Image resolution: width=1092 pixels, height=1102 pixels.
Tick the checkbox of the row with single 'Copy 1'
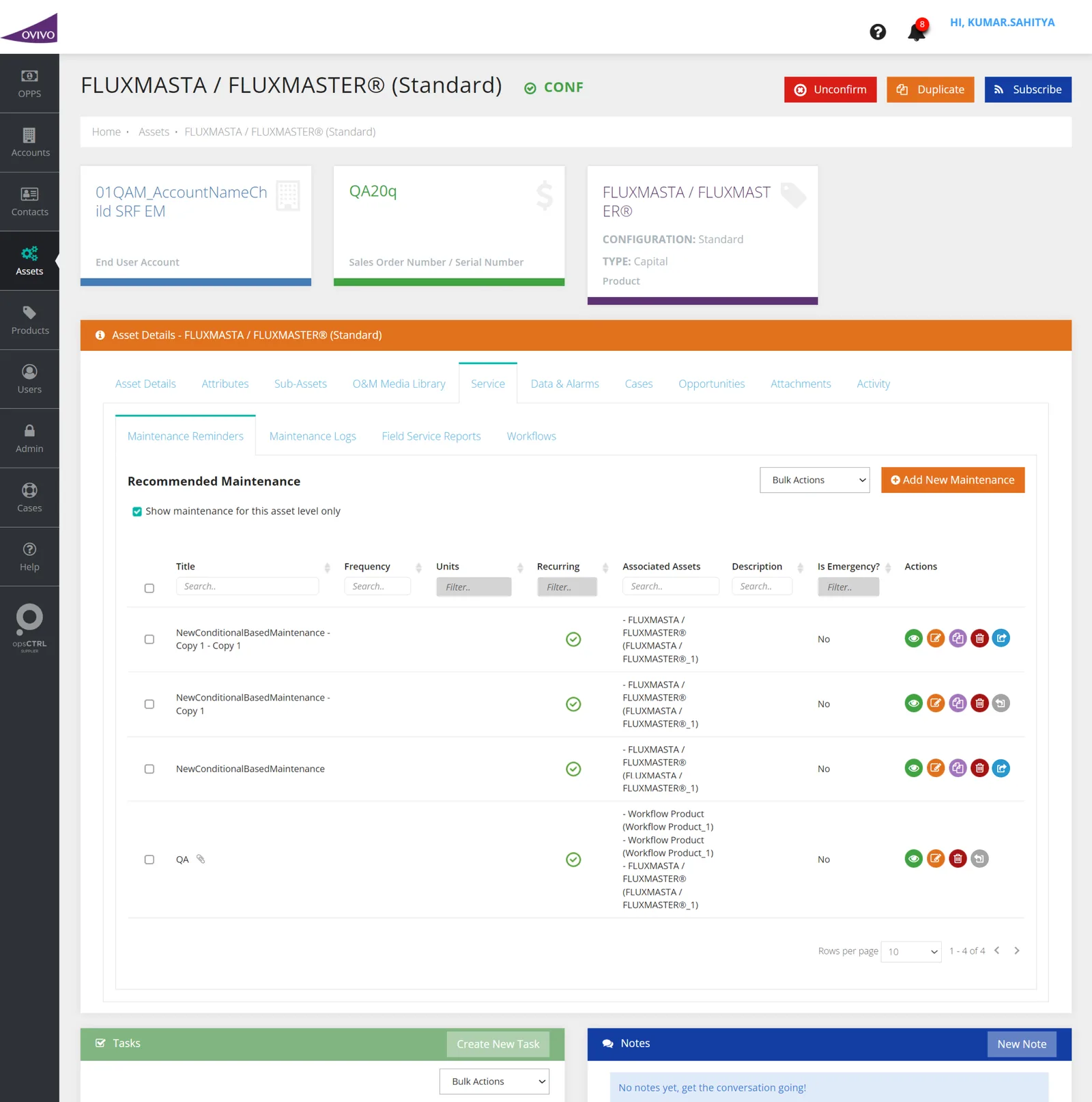coord(149,704)
